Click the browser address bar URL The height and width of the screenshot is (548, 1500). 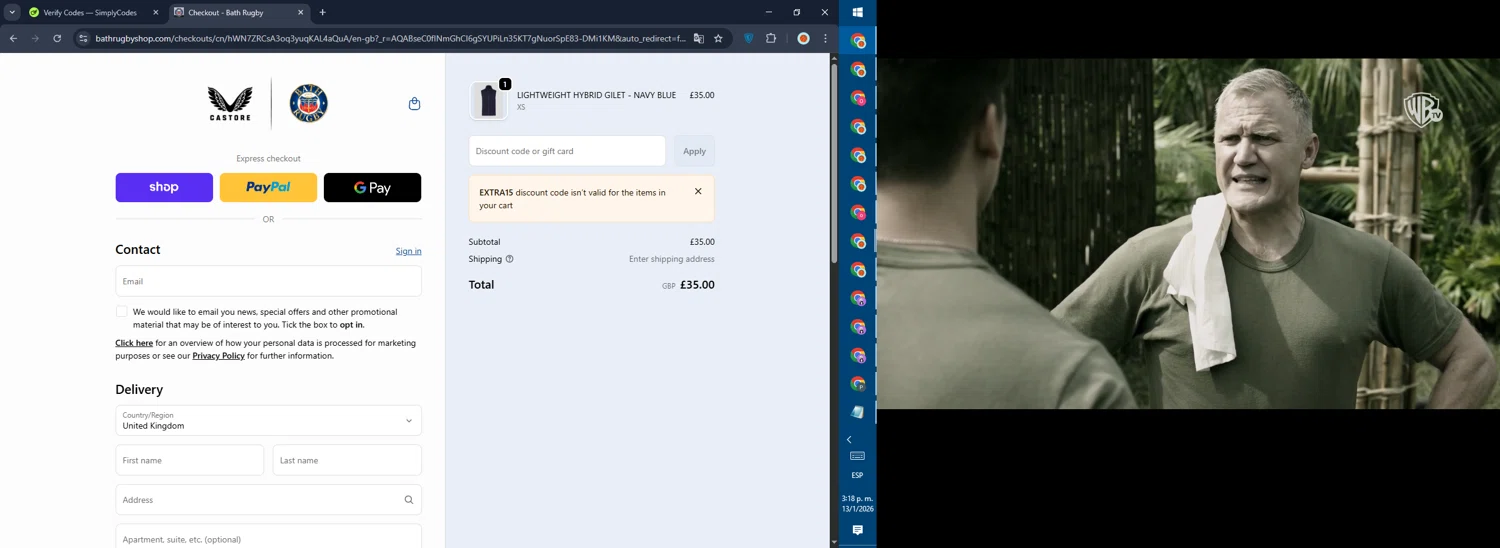(390, 38)
